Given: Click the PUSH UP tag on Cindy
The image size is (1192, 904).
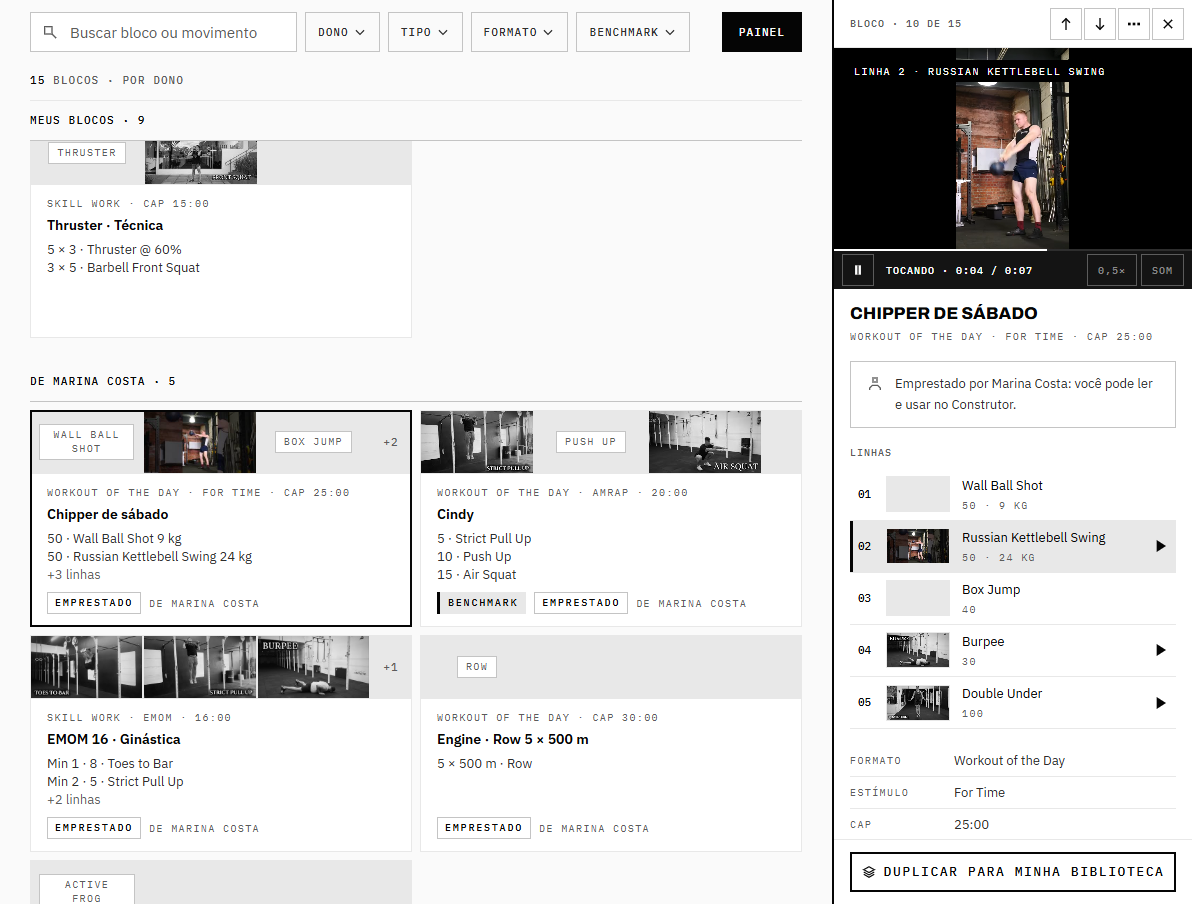Looking at the screenshot, I should tap(591, 442).
